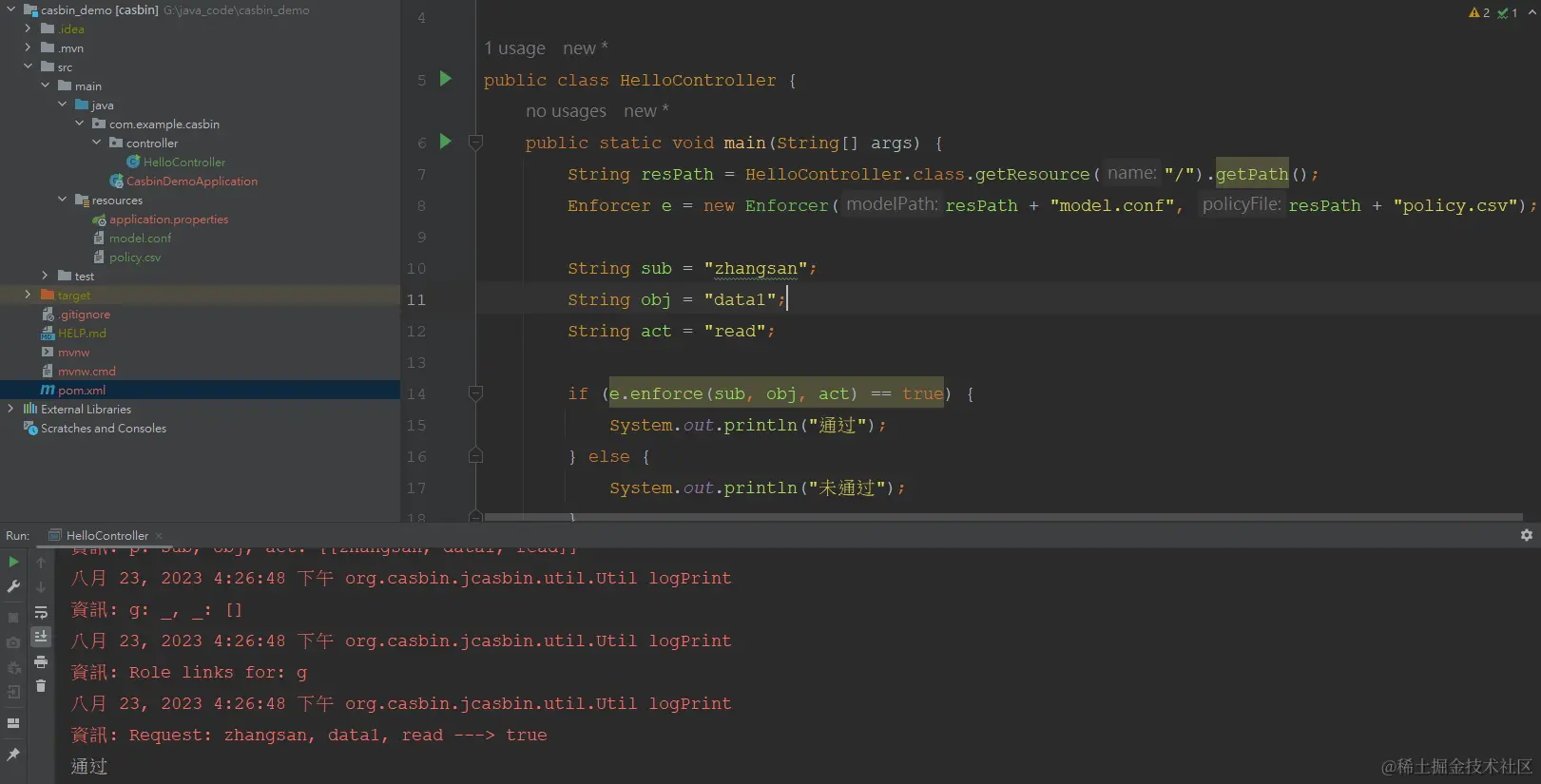
Task: Collapse the java source folder
Action: [62, 105]
